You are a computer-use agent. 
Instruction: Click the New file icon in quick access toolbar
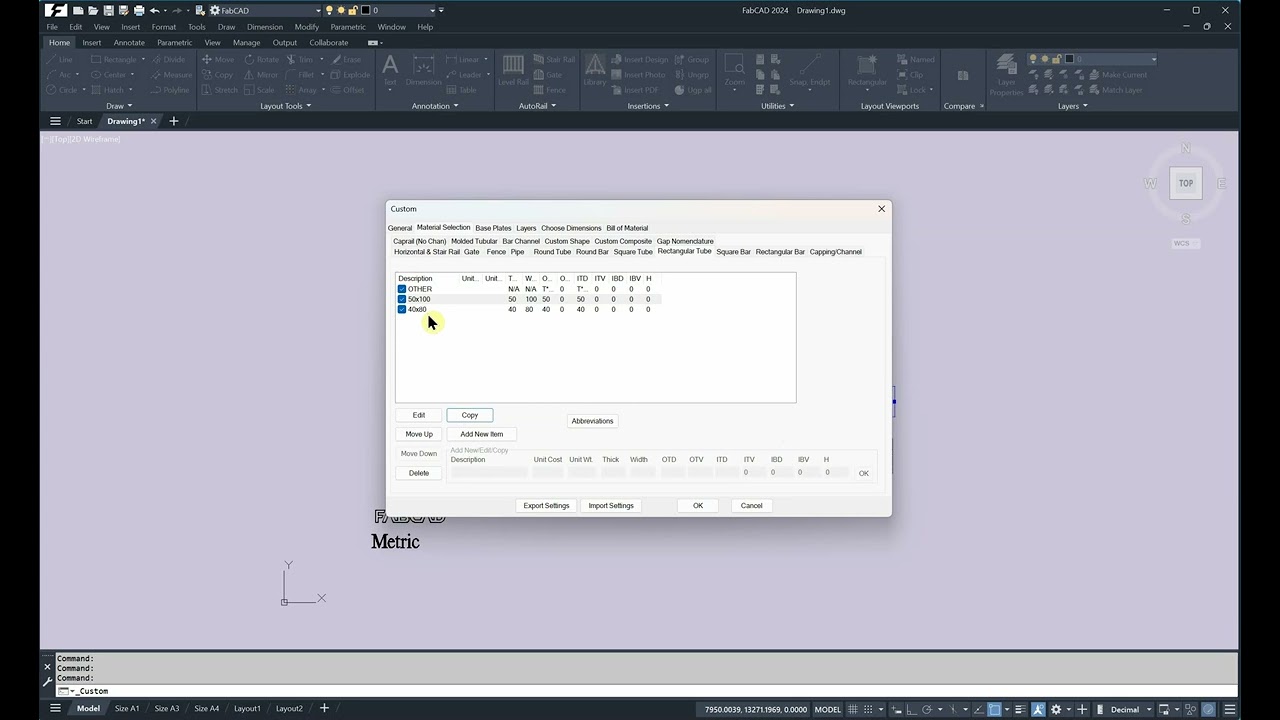click(78, 10)
